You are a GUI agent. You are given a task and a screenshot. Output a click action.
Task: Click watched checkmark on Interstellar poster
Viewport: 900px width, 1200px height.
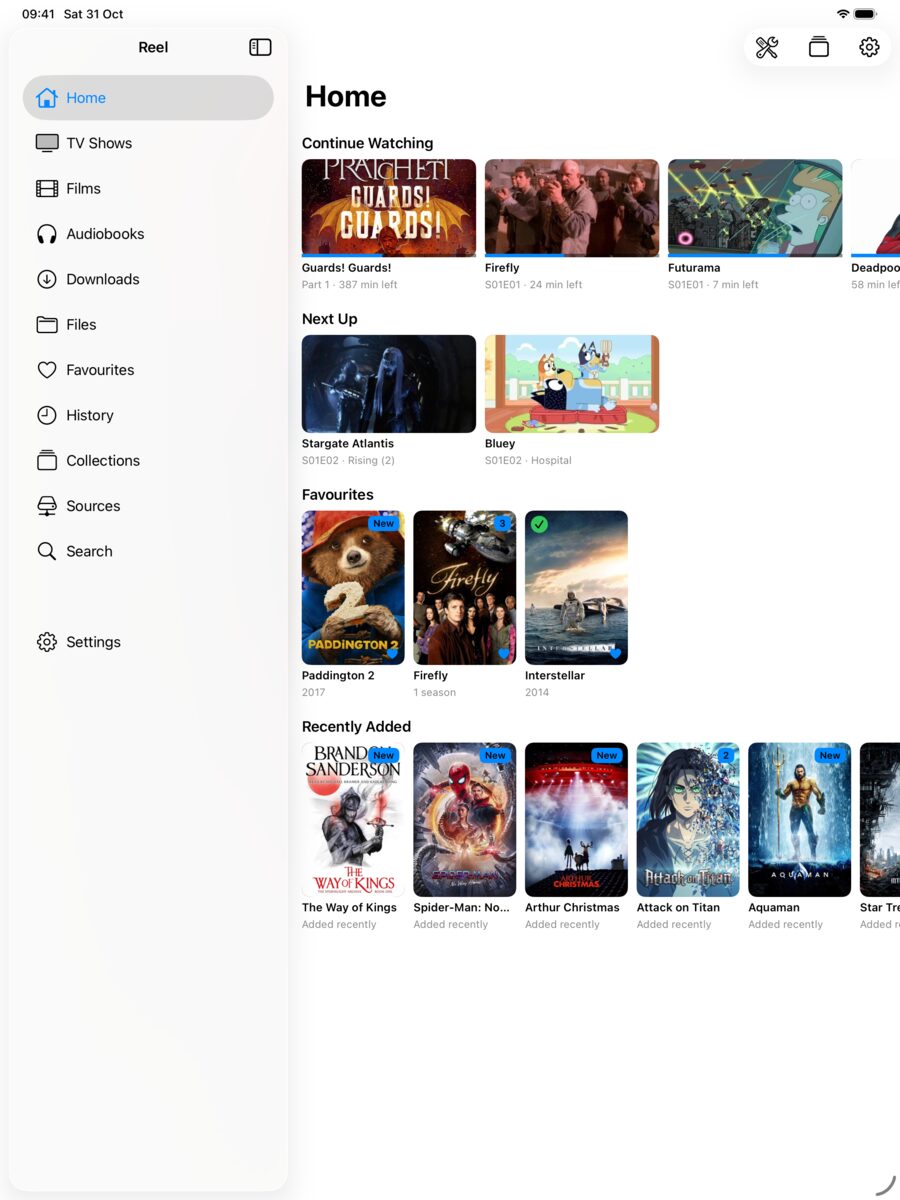539,524
